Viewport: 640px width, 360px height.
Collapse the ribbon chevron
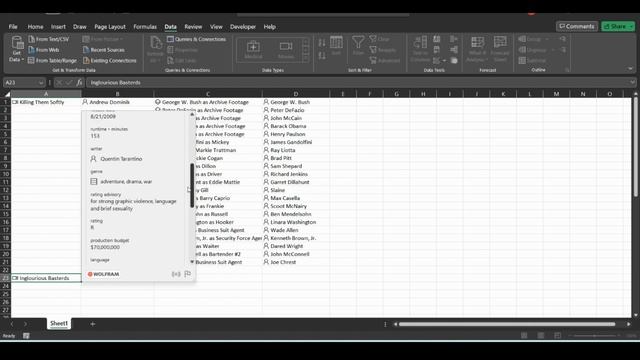click(x=630, y=69)
